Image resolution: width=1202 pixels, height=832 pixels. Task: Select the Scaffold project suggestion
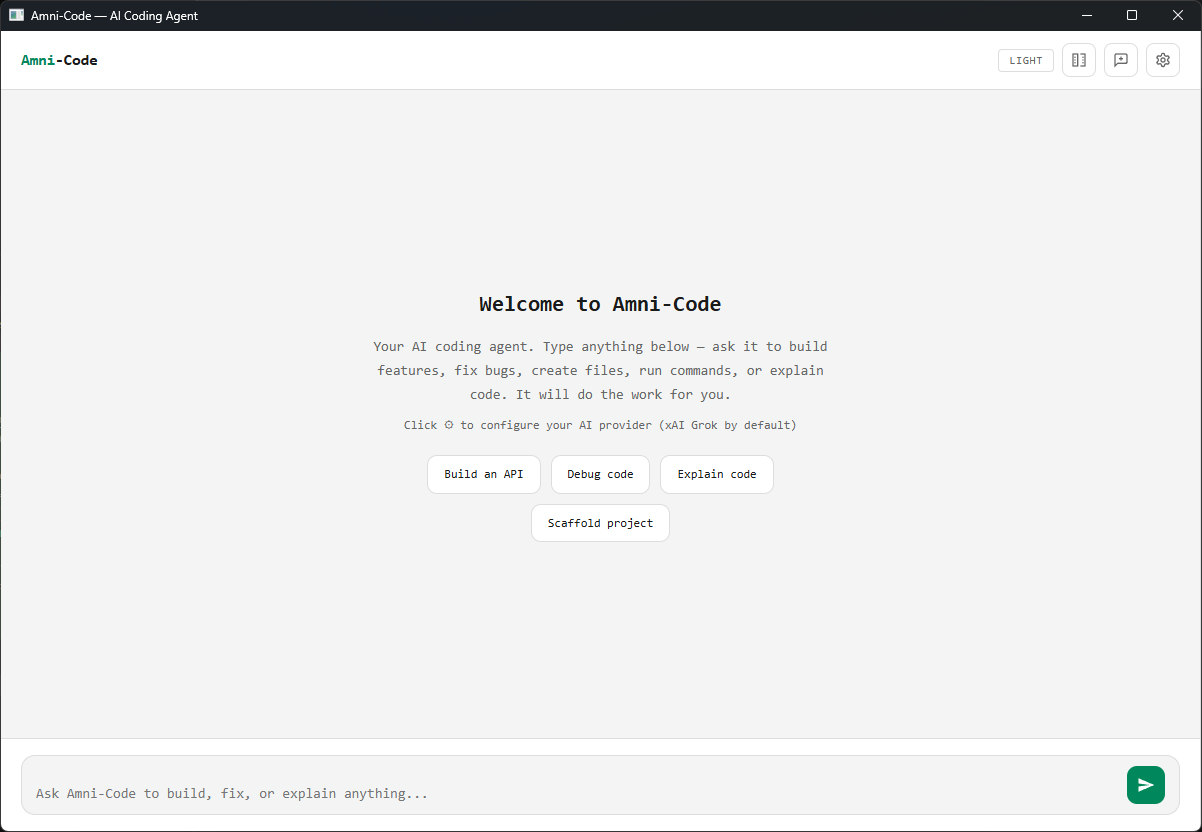(600, 523)
